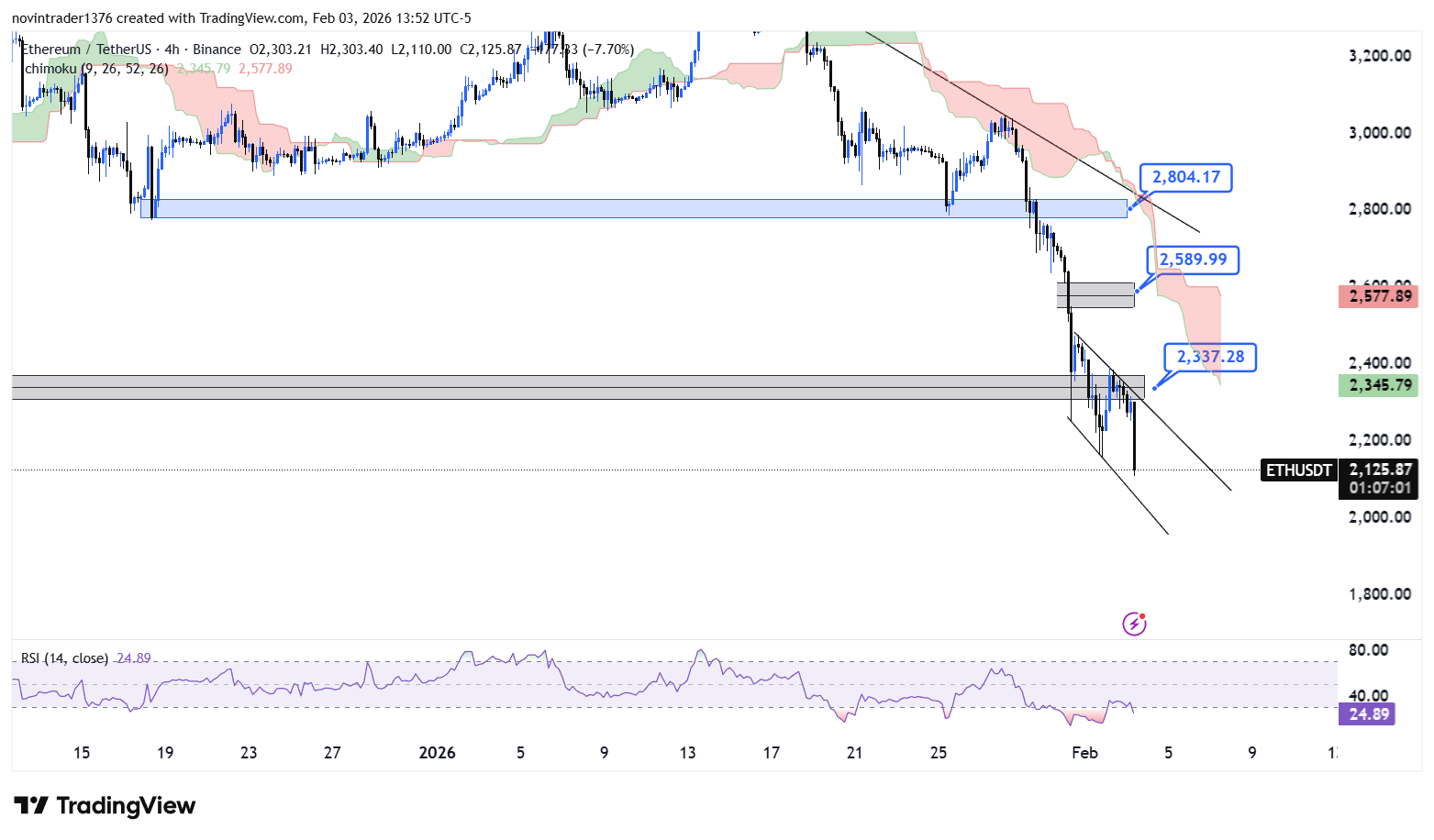Image resolution: width=1434 pixels, height=840 pixels.
Task: Click the purple lightning bolt event icon
Action: point(1134,624)
